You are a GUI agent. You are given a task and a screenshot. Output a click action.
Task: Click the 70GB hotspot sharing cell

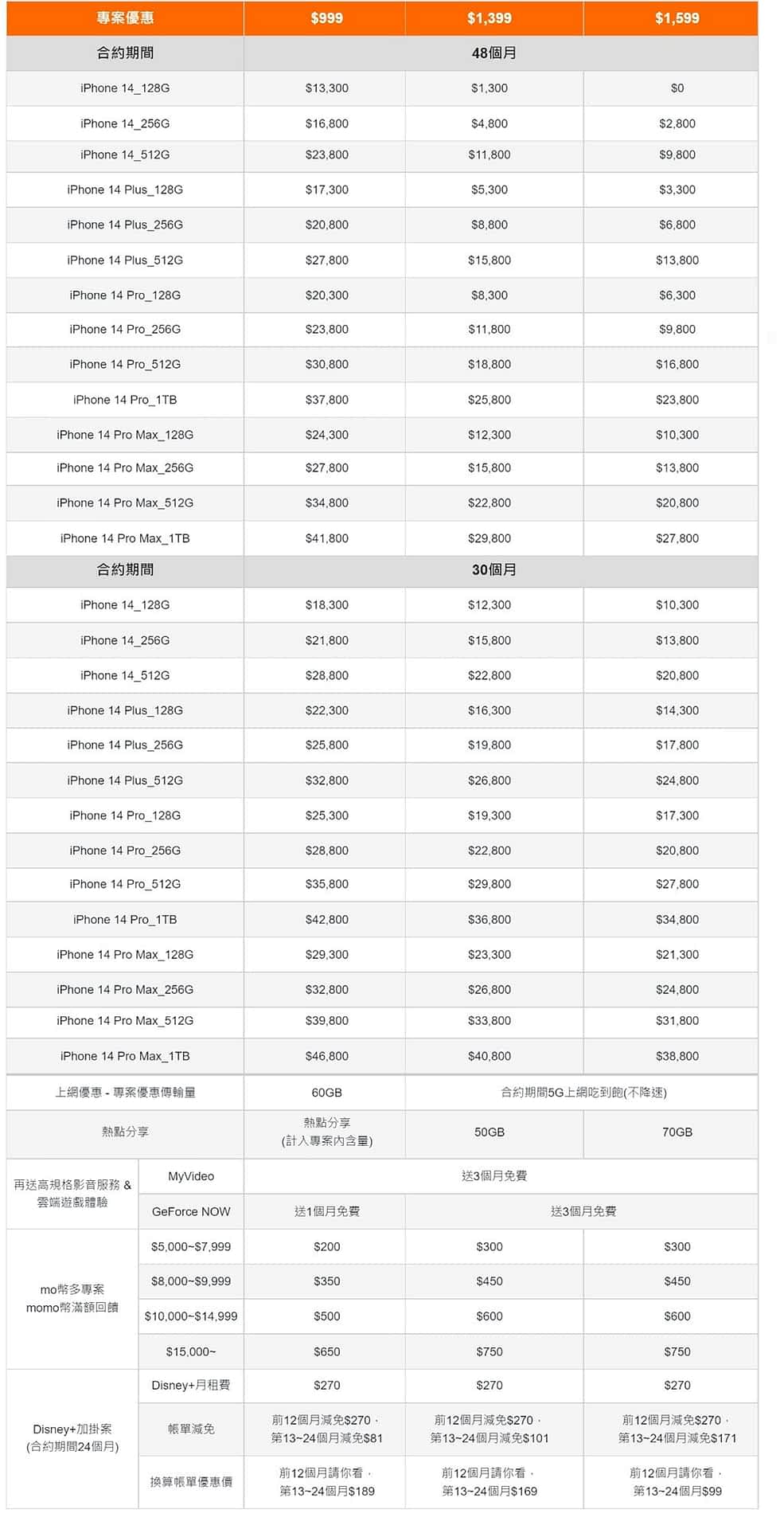tap(677, 1132)
